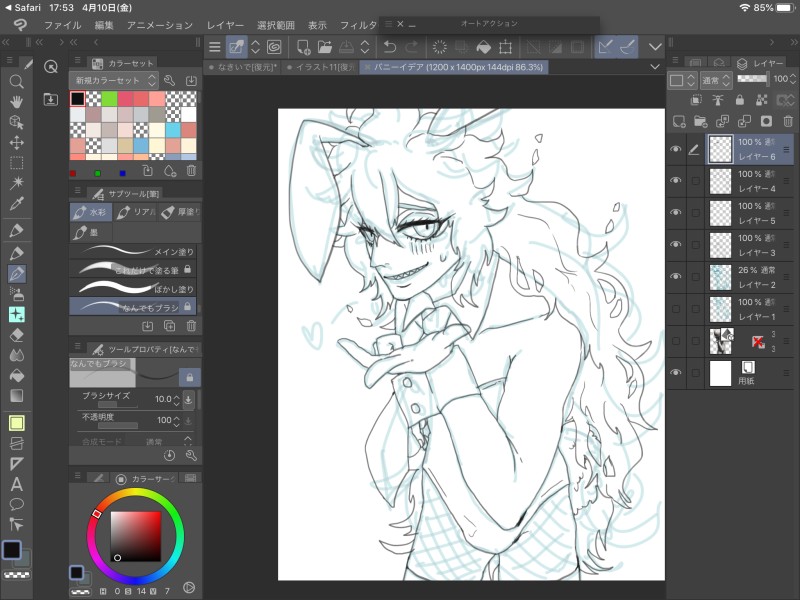Select the 墨 brush group
The height and width of the screenshot is (600, 800).
[90, 233]
